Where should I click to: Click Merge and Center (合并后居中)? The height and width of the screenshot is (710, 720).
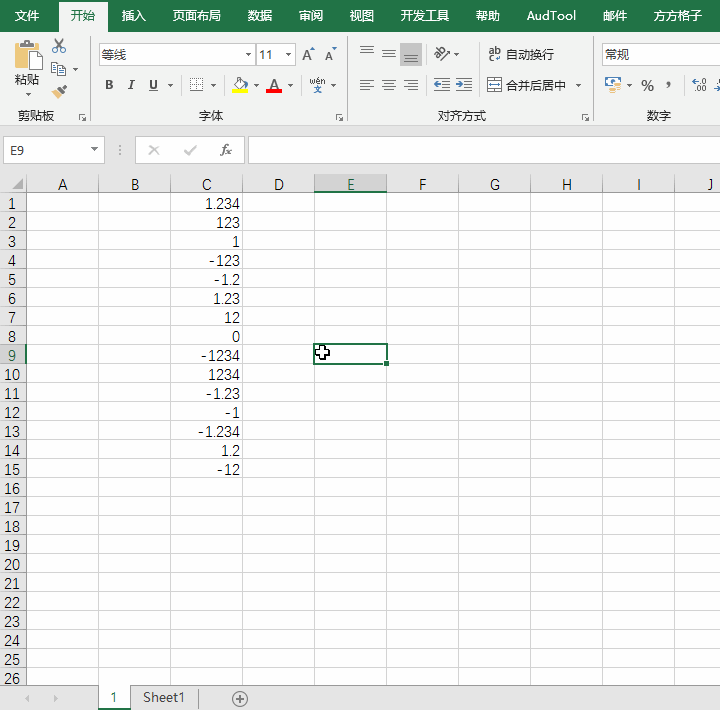click(526, 85)
